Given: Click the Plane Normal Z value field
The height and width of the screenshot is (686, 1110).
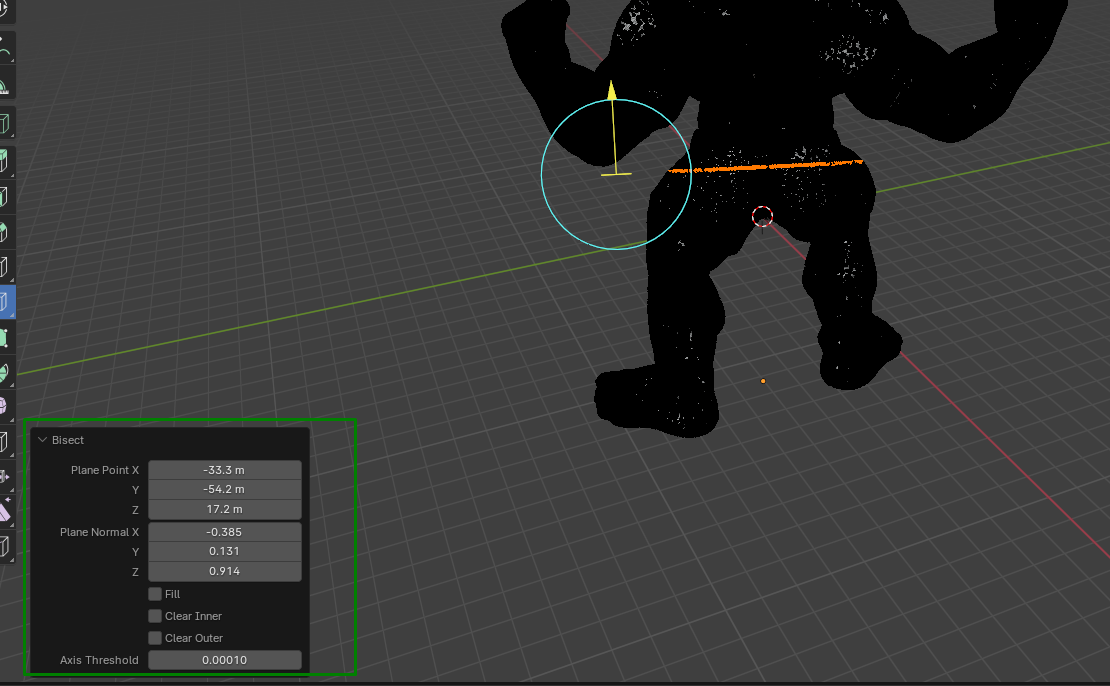Looking at the screenshot, I should coord(224,571).
